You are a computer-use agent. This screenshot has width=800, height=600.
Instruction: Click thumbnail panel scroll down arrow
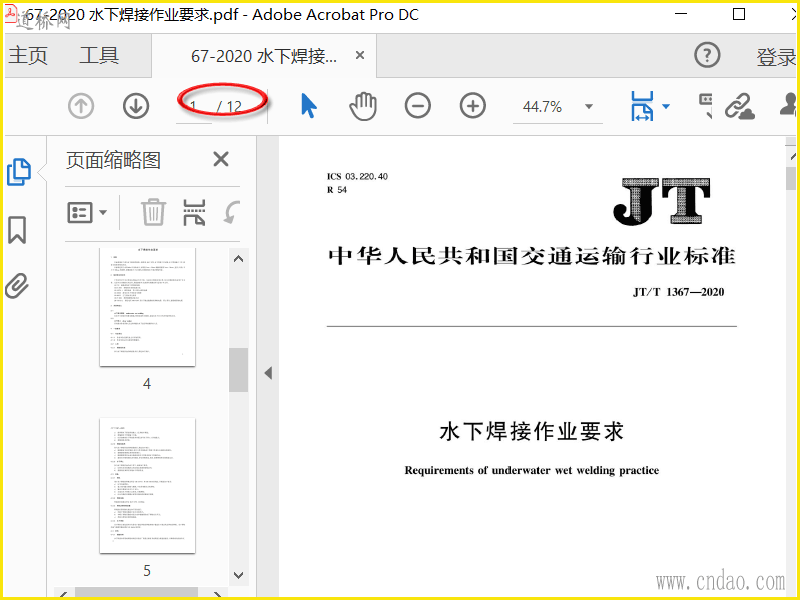(x=238, y=575)
